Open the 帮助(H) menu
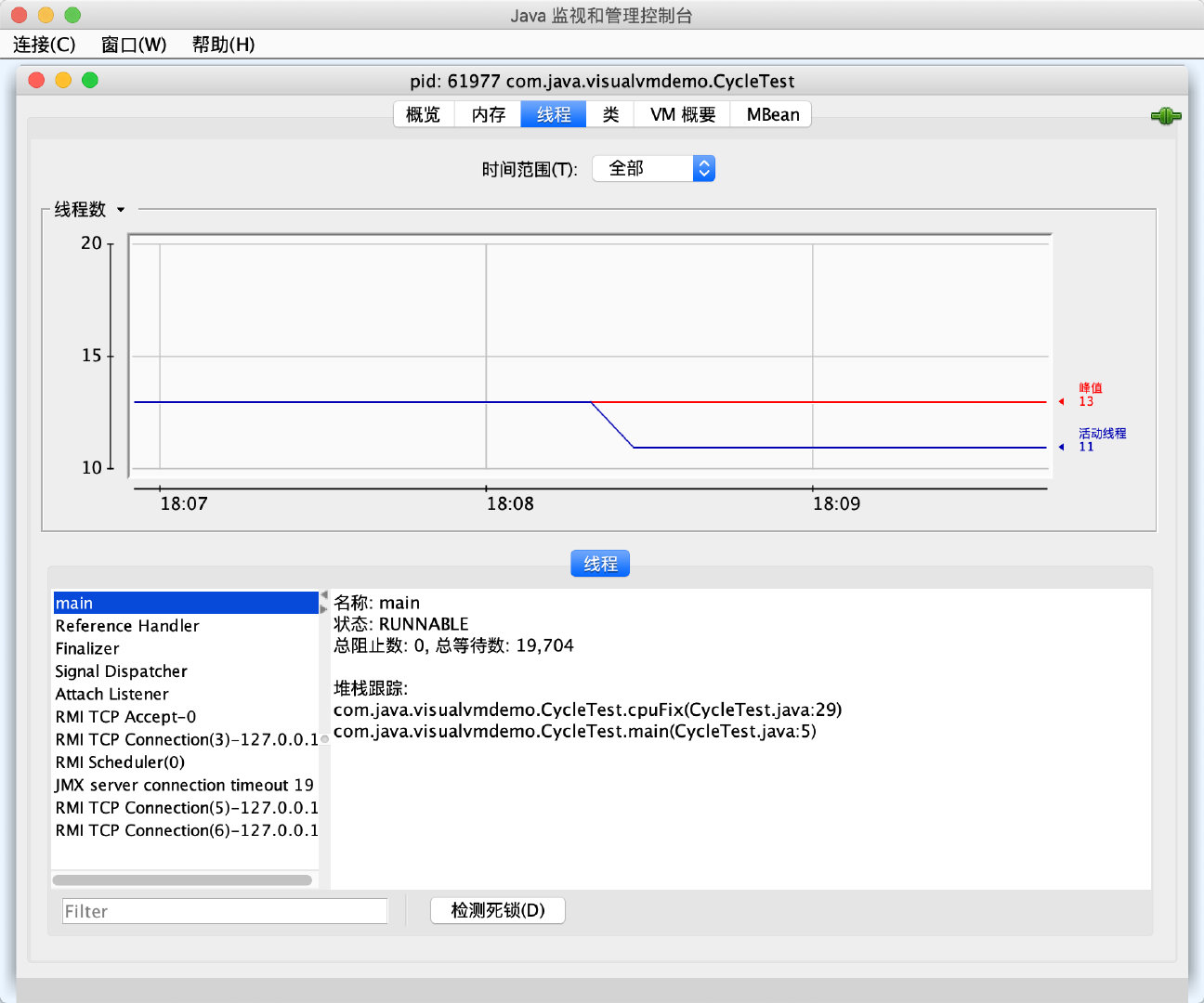The height and width of the screenshot is (1003, 1204). pyautogui.click(x=223, y=45)
